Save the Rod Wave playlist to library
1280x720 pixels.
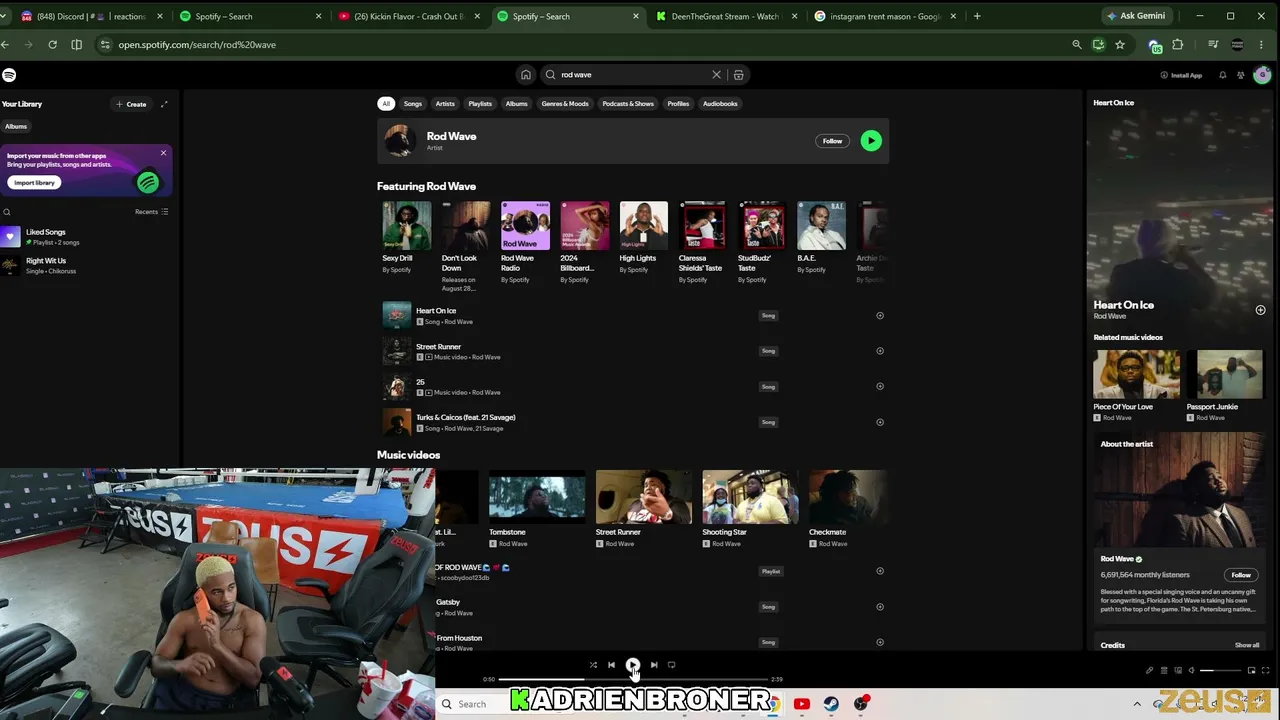[880, 571]
